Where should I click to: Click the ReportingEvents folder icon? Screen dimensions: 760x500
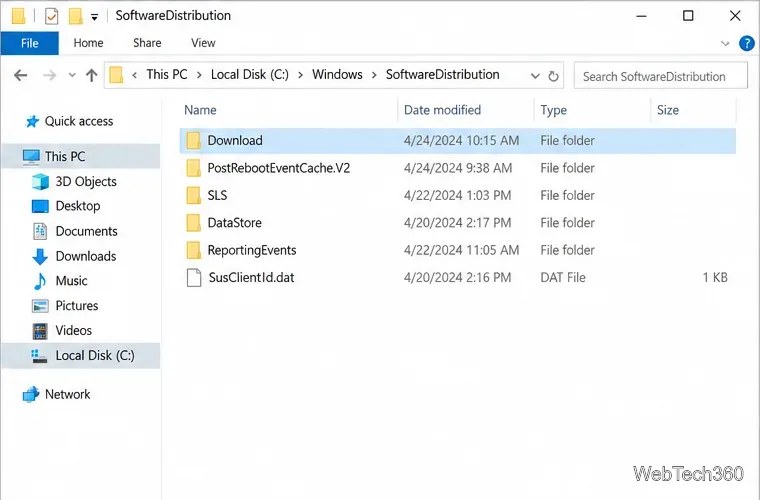pyautogui.click(x=193, y=250)
